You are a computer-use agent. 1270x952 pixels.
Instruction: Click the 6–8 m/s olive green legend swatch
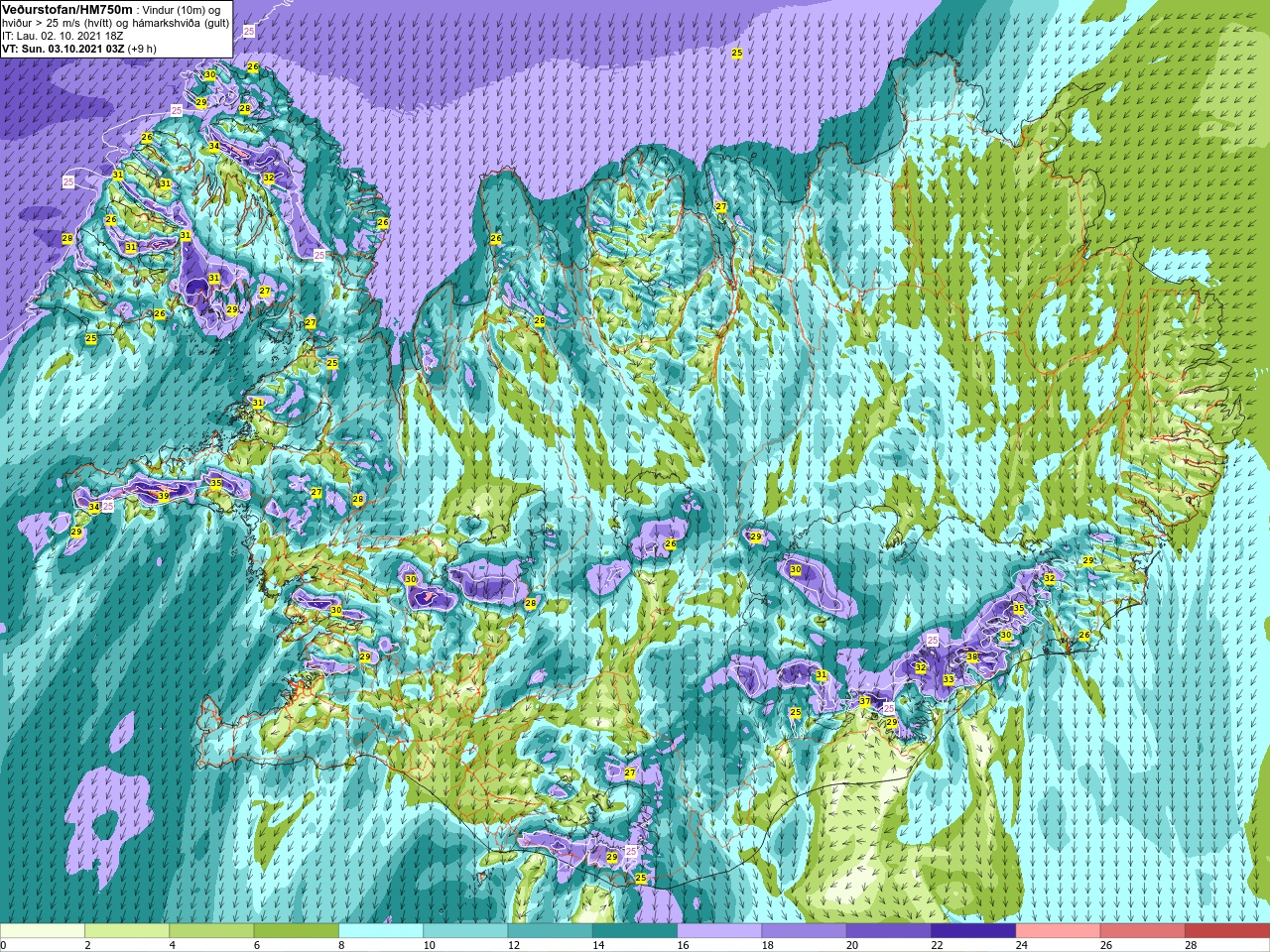pyautogui.click(x=296, y=931)
